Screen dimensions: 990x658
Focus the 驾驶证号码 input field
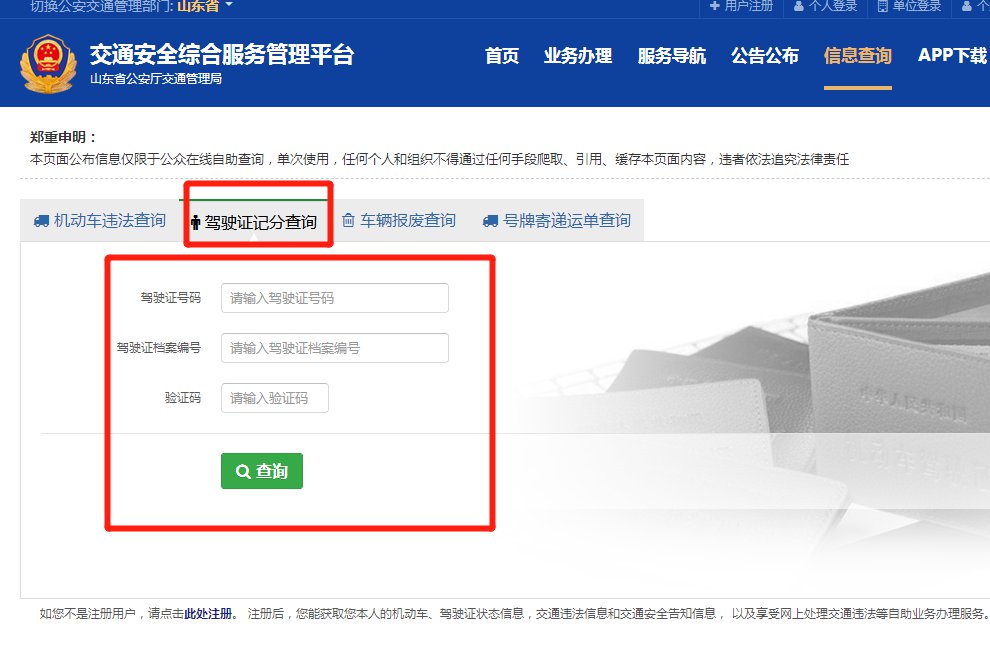click(335, 298)
